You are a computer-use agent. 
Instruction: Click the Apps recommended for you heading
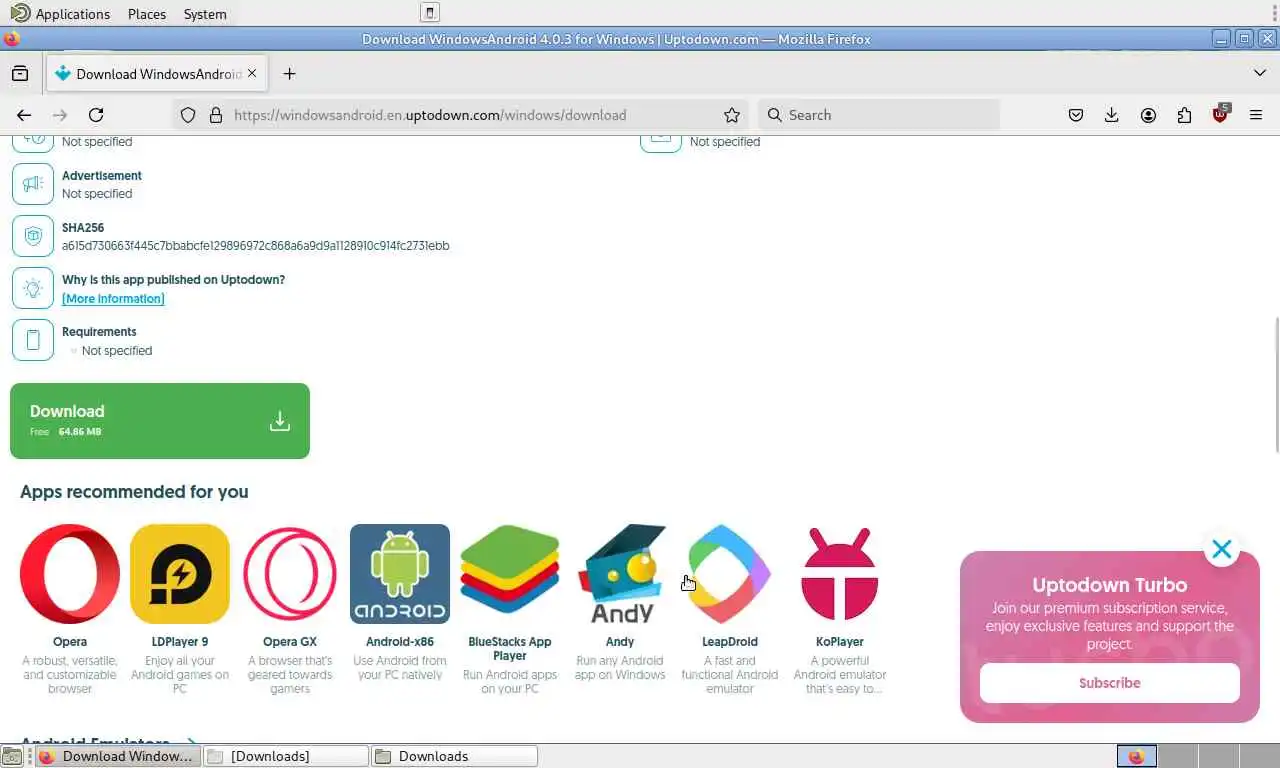point(134,492)
